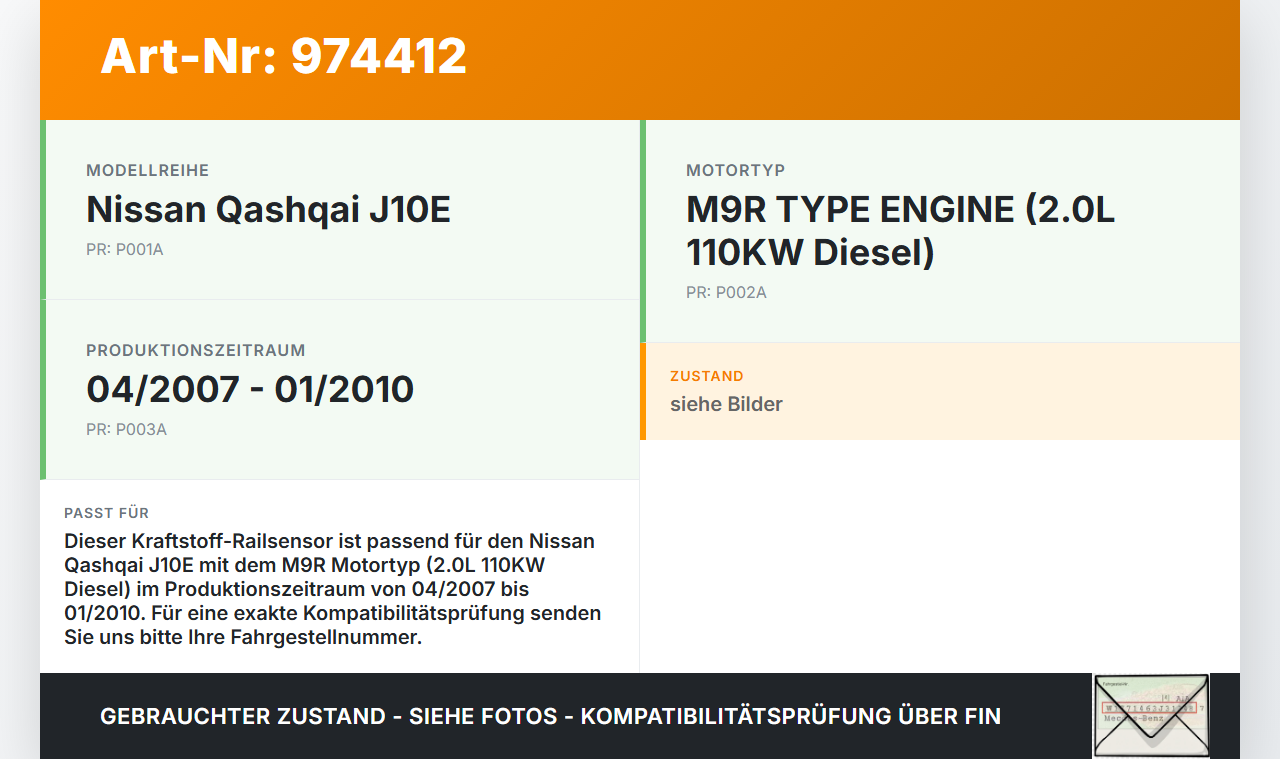Click the PRODUKTIONSZEITRAUM label

(x=195, y=351)
